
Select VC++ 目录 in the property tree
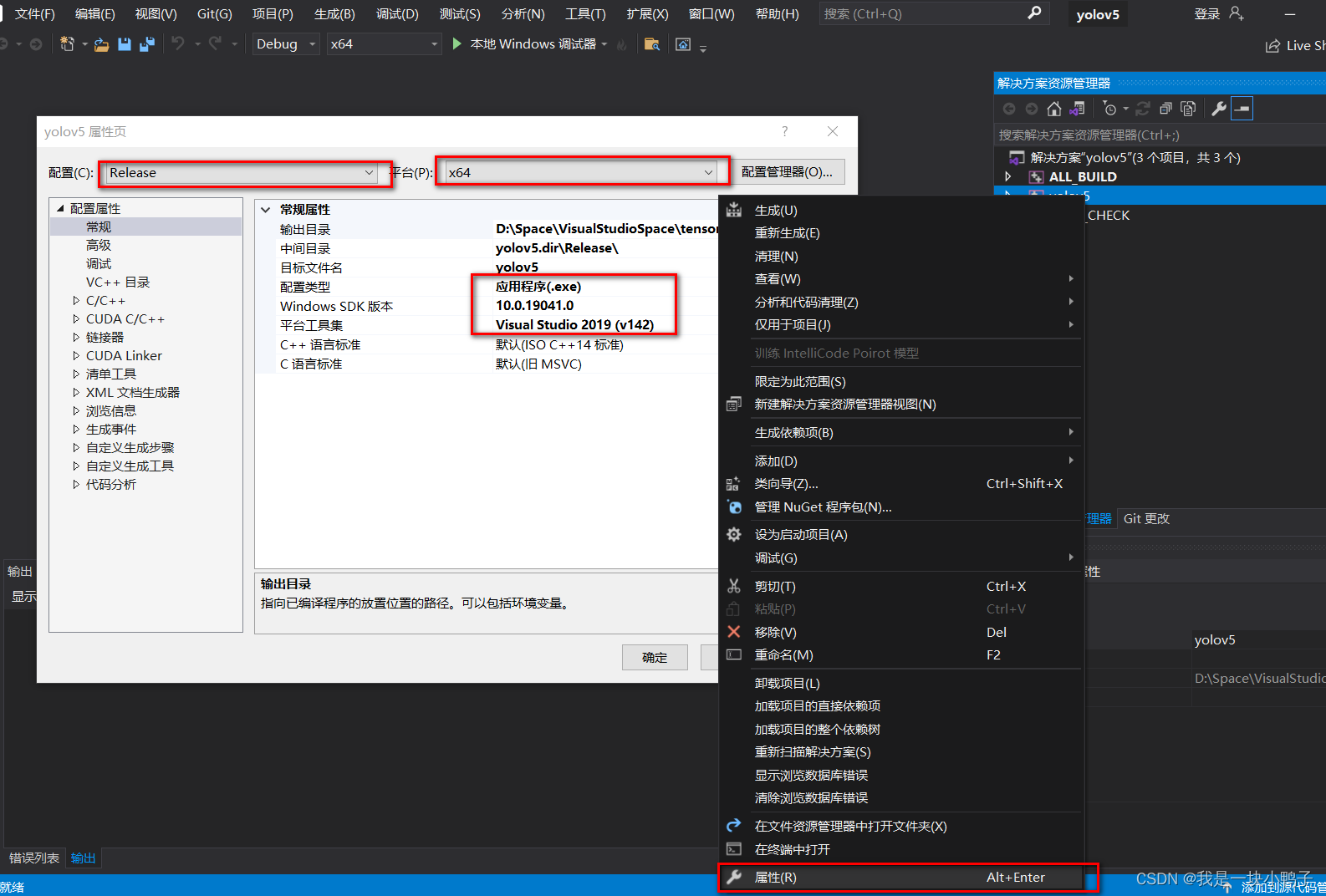click(x=118, y=283)
